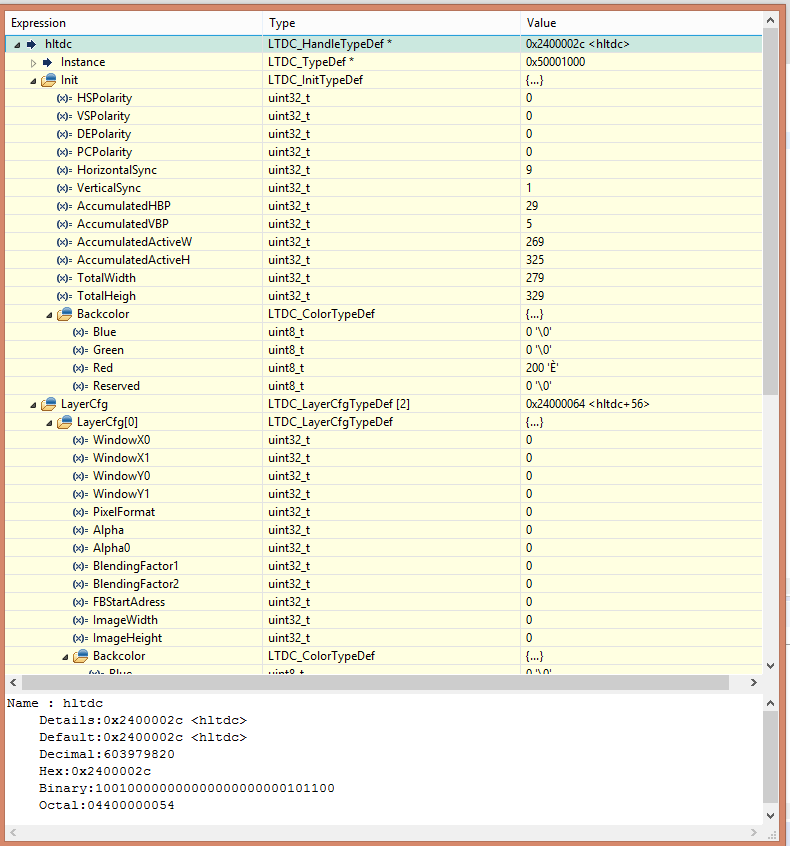Collapse the Init Backcolor node
790x846 pixels.
[49, 315]
